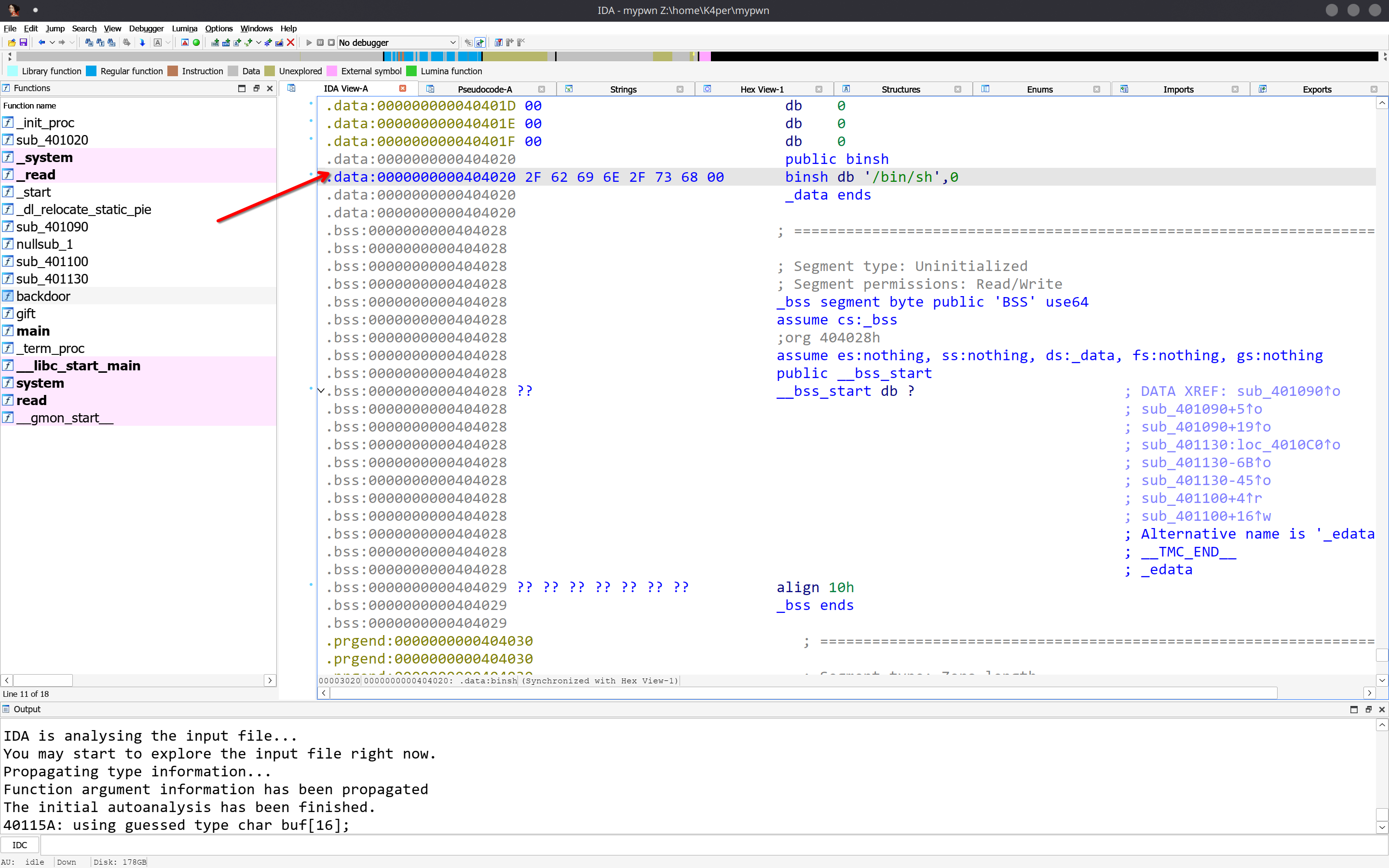Close the IDA View-A tab
The height and width of the screenshot is (868, 1389).
(x=403, y=88)
